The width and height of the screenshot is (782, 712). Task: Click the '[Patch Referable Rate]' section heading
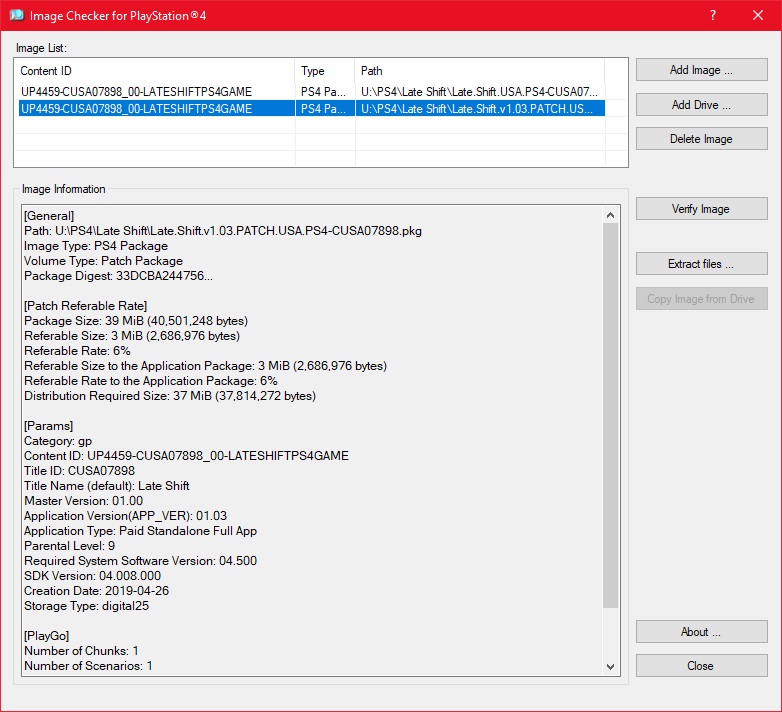click(x=85, y=306)
